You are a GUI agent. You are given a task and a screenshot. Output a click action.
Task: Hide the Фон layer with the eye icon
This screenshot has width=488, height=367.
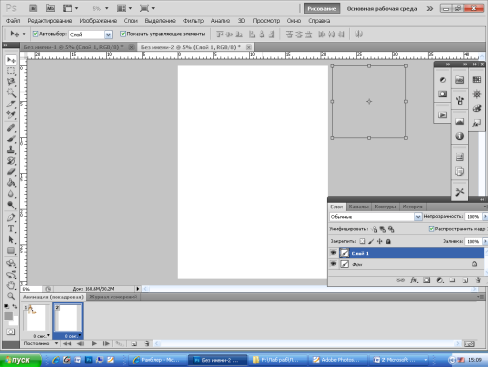click(x=333, y=264)
